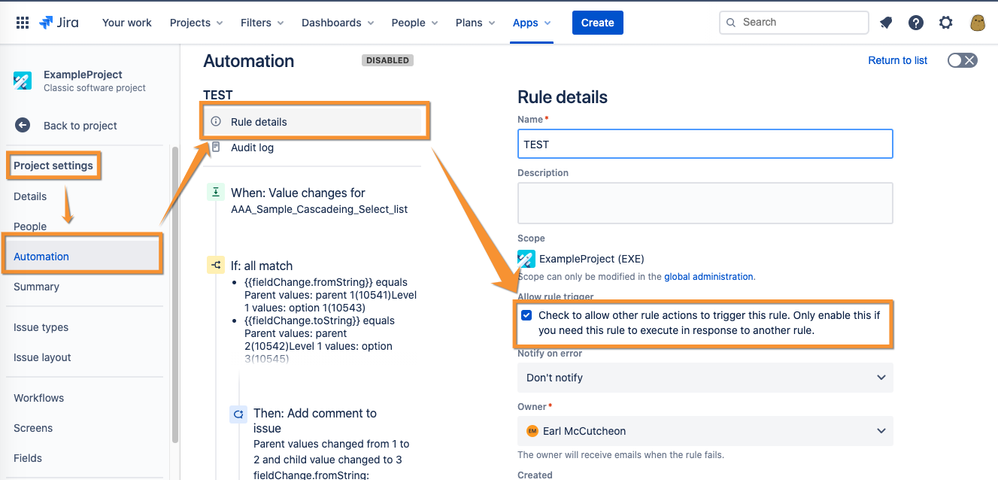The image size is (998, 480).
Task: Uncheck the Allow rule trigger checkbox
Action: pos(526,315)
